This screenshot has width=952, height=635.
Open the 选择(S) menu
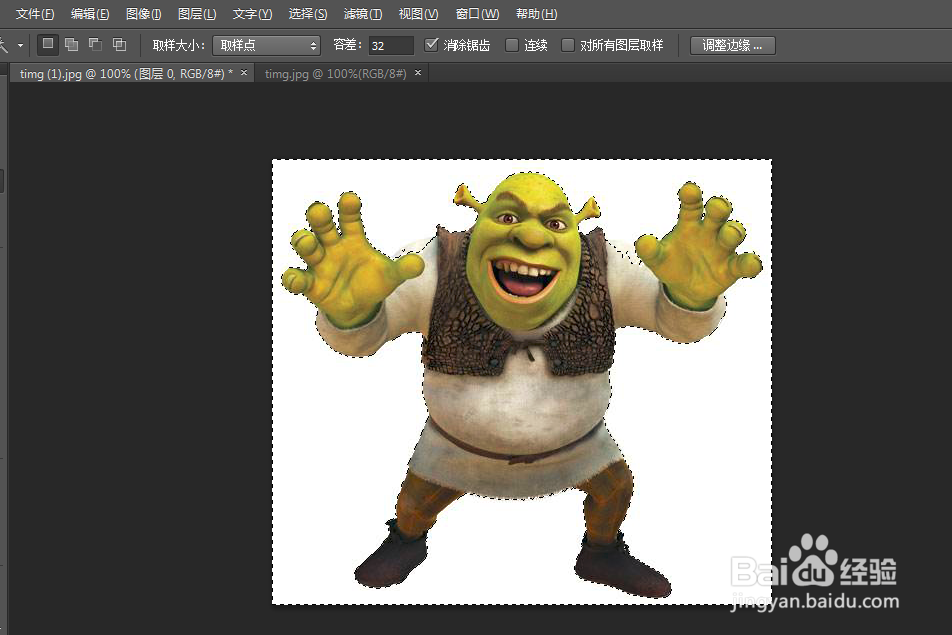click(308, 13)
